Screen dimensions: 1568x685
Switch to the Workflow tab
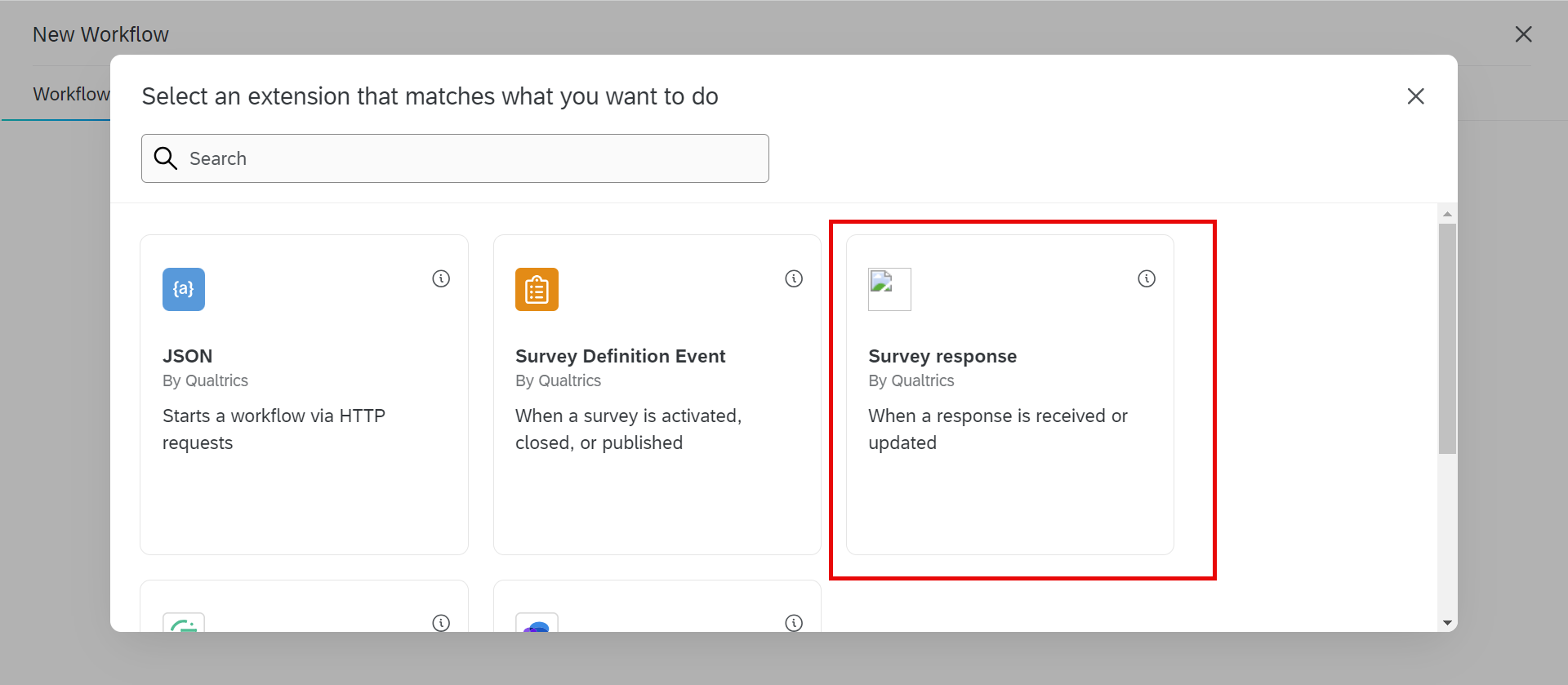tap(71, 95)
